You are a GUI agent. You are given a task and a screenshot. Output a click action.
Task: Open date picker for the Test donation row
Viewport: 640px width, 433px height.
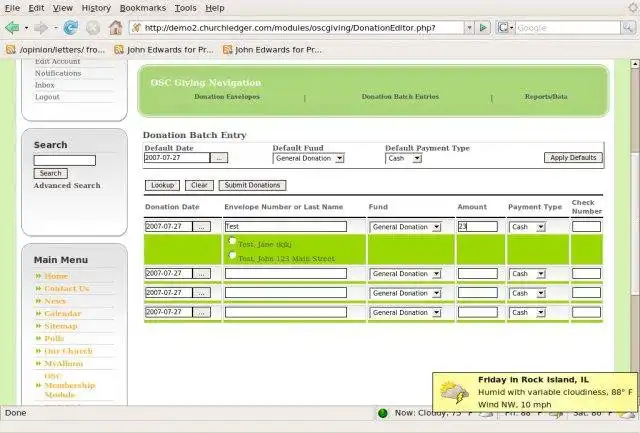[202, 226]
